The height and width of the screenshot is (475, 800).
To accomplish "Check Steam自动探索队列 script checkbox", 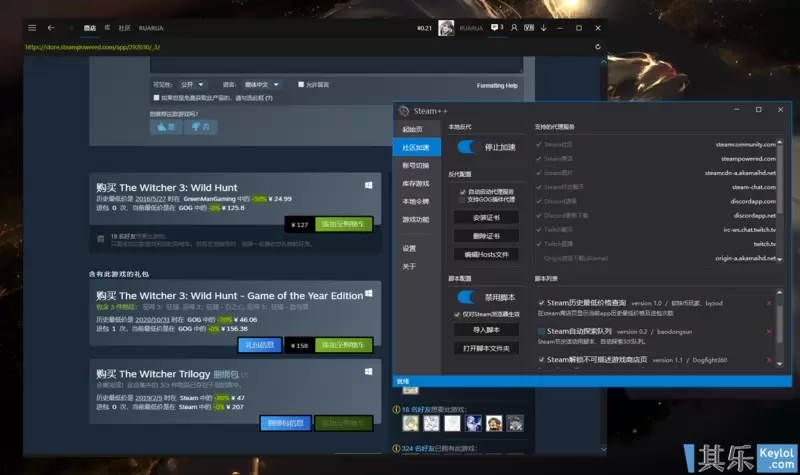I will pyautogui.click(x=541, y=332).
